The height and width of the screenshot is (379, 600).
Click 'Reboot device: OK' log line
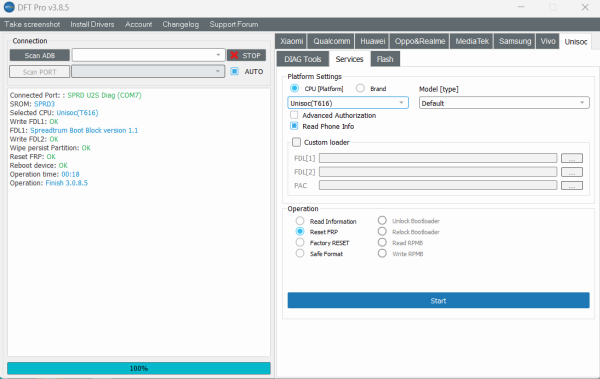coord(39,165)
